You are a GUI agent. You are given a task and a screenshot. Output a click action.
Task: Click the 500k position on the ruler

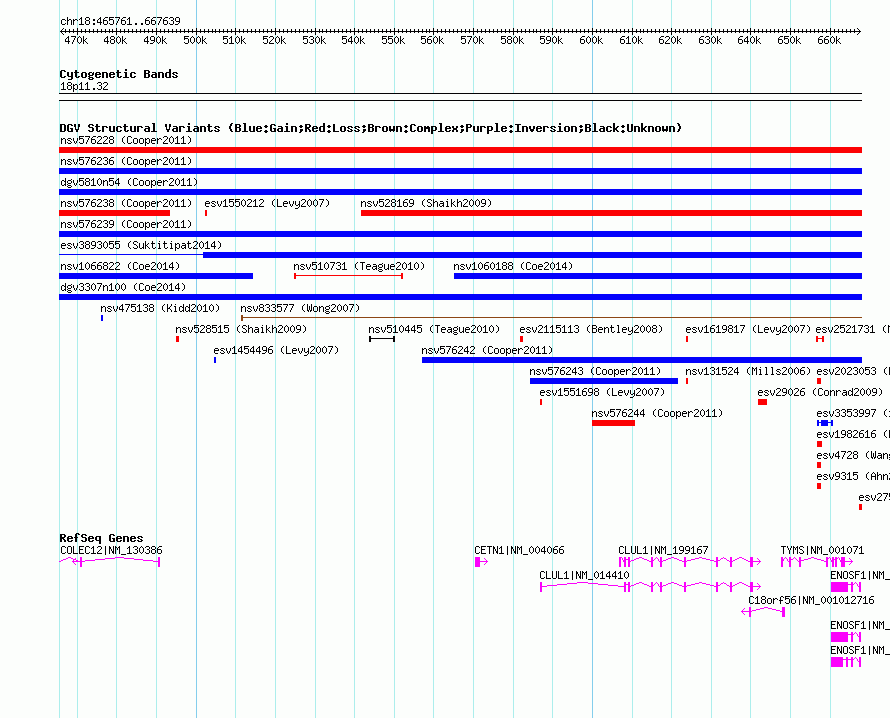pos(195,40)
